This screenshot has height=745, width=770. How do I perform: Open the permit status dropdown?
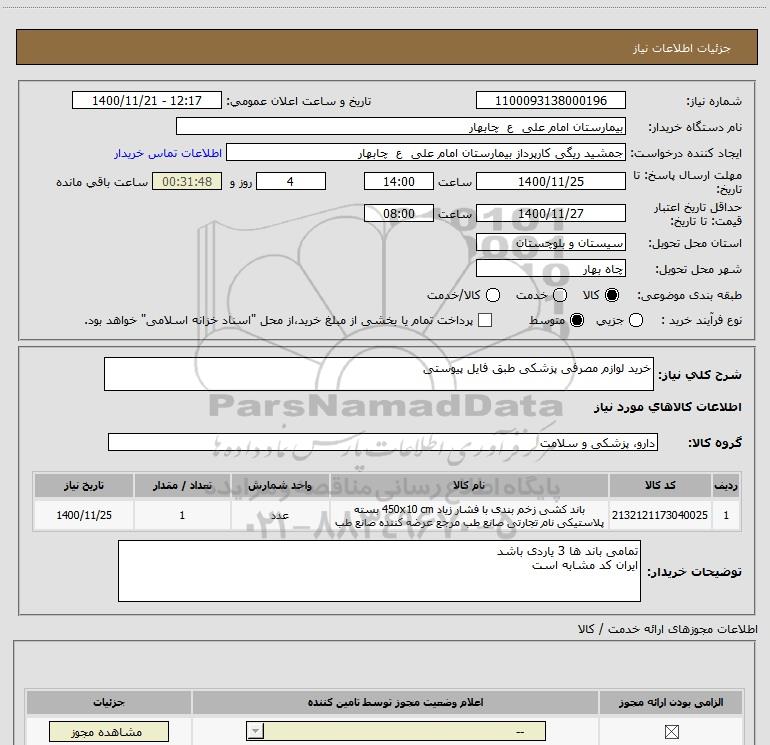(x=396, y=731)
